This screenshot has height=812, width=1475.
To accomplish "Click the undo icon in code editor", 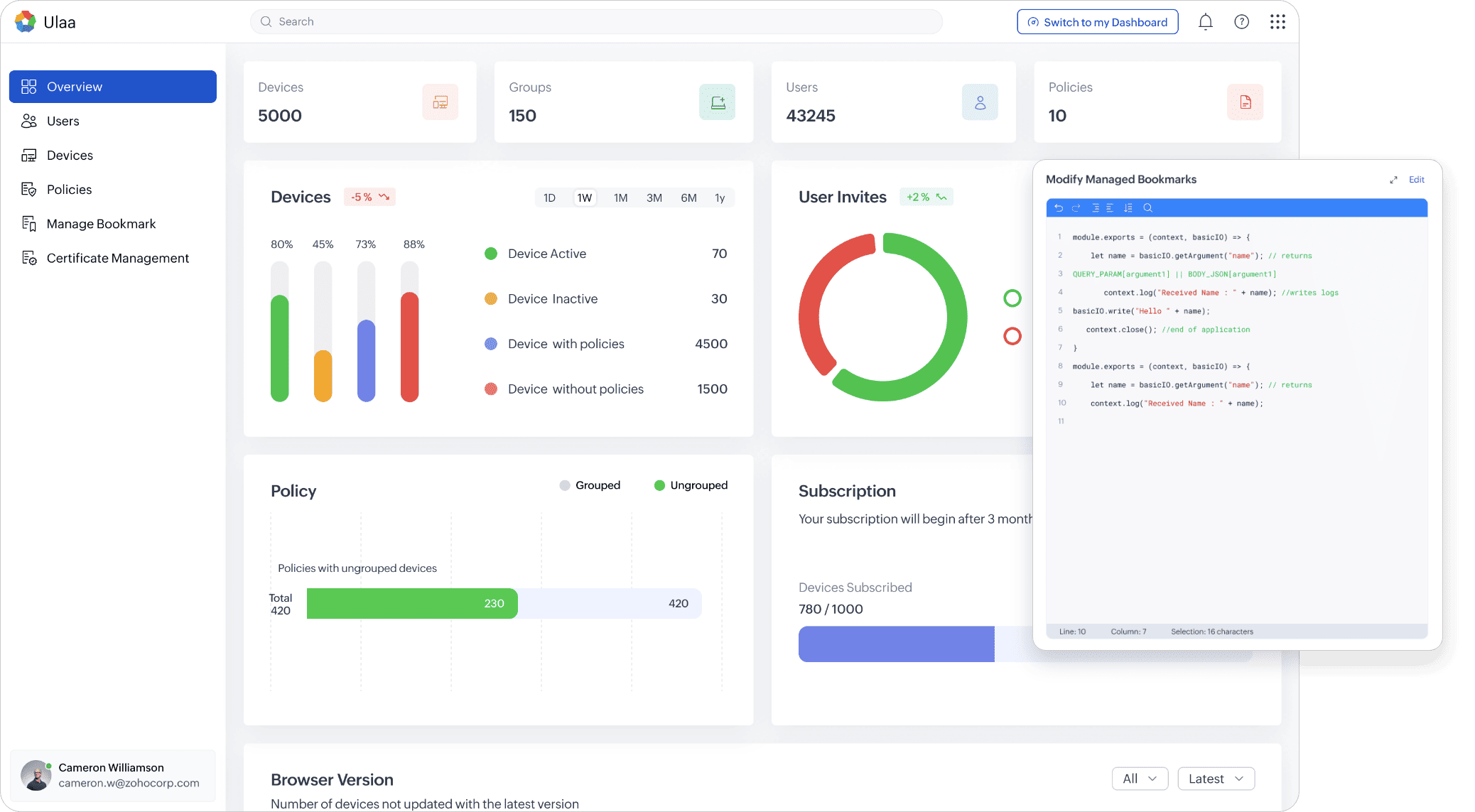I will tap(1059, 208).
